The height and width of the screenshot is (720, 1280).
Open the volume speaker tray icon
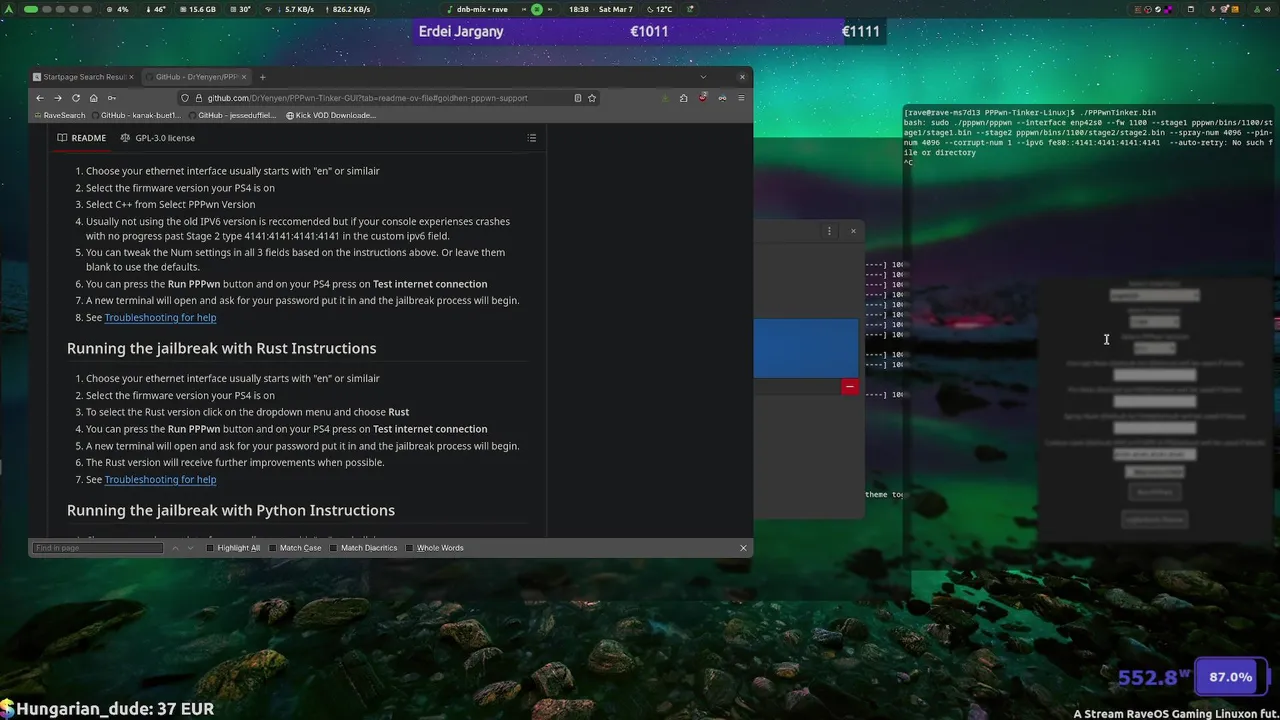coord(1268,9)
